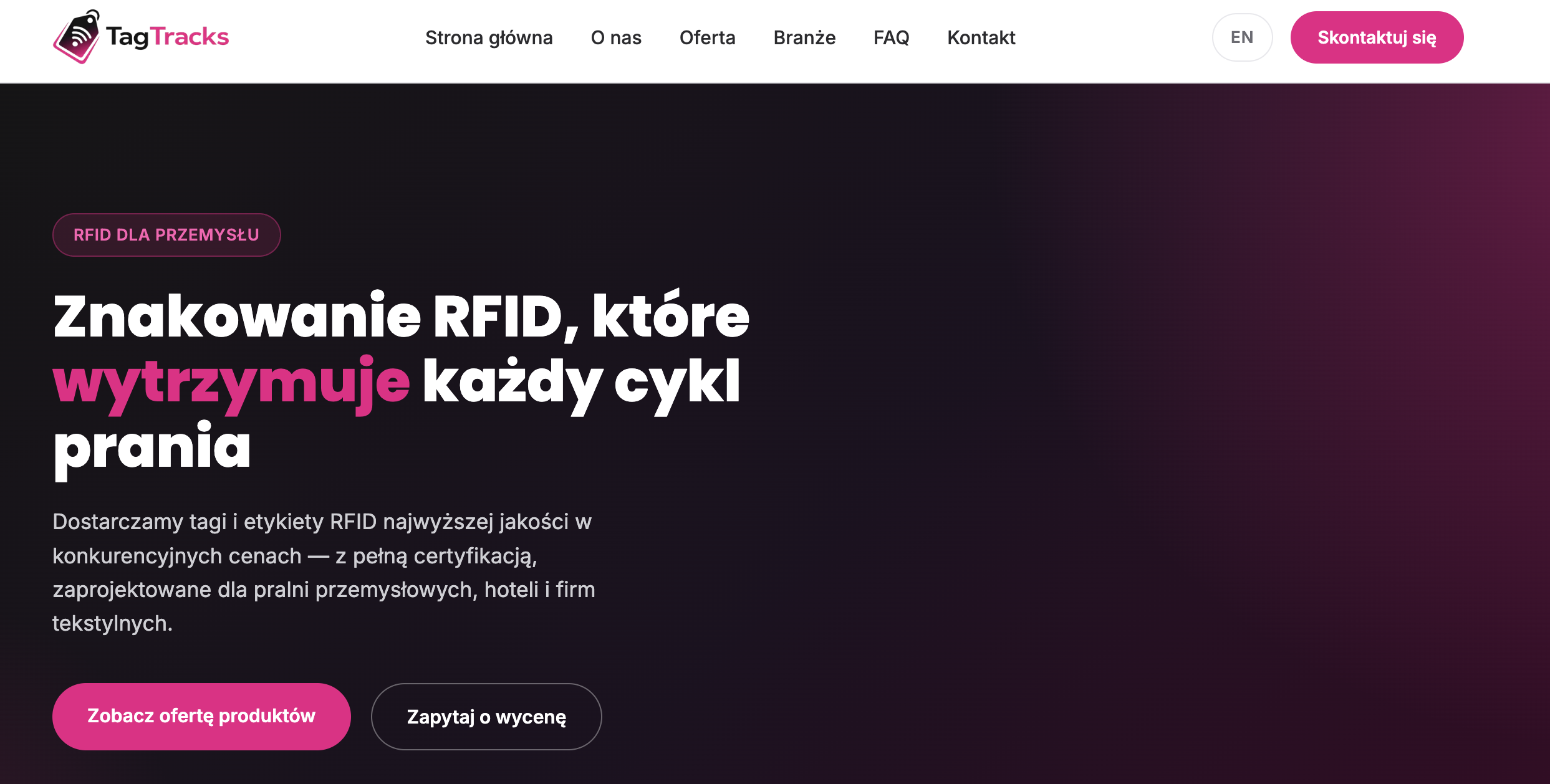Open the Oferta navigation link

coord(708,37)
